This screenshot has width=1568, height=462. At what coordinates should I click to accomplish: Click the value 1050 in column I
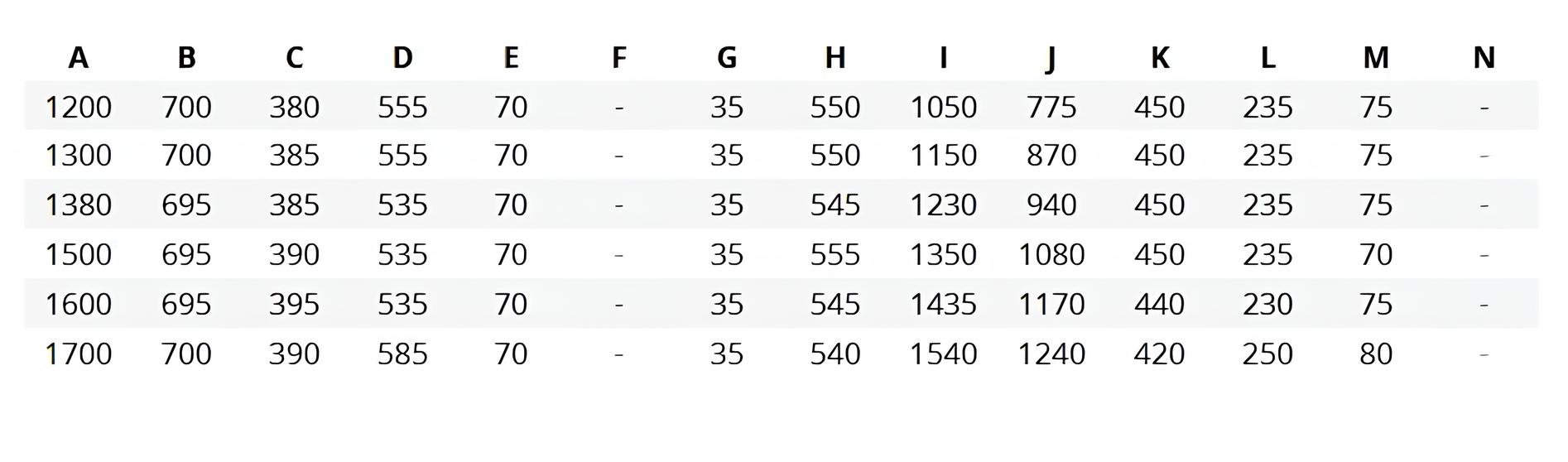(943, 107)
